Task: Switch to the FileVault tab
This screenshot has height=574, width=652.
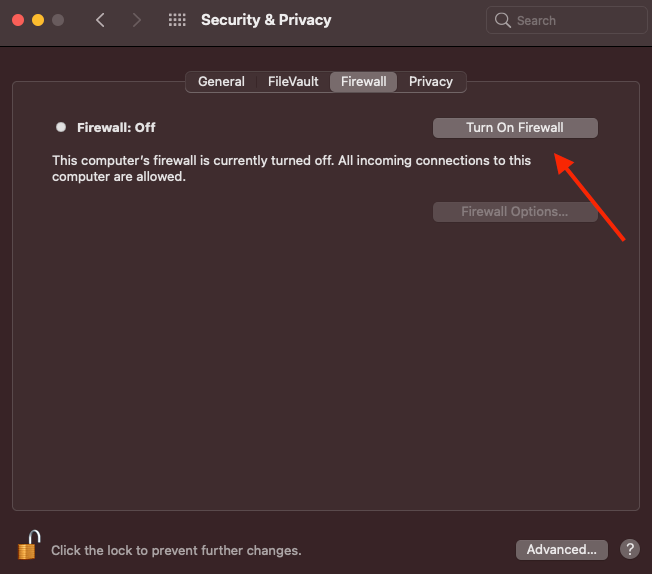Action: pyautogui.click(x=293, y=82)
